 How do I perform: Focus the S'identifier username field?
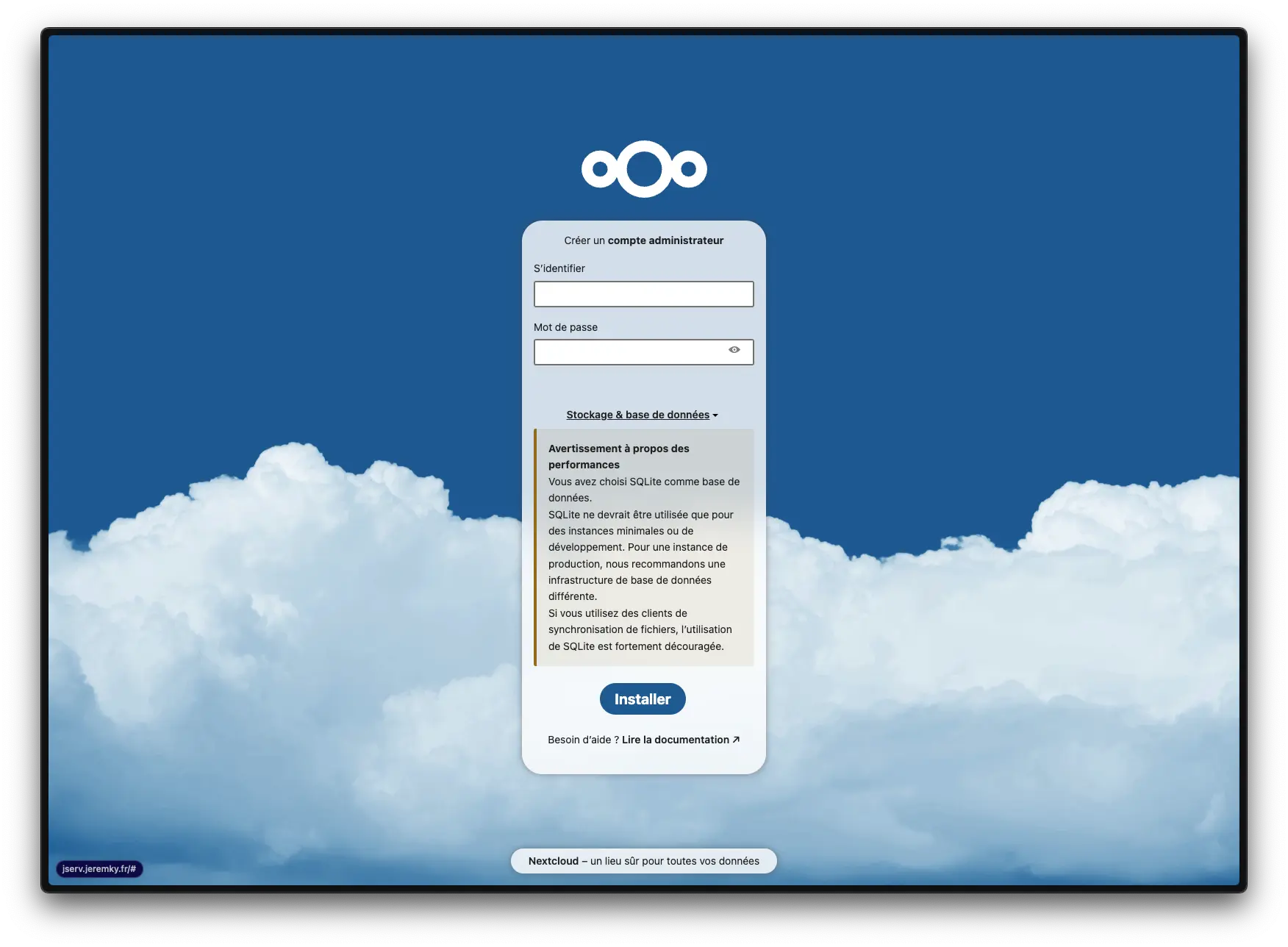click(644, 294)
